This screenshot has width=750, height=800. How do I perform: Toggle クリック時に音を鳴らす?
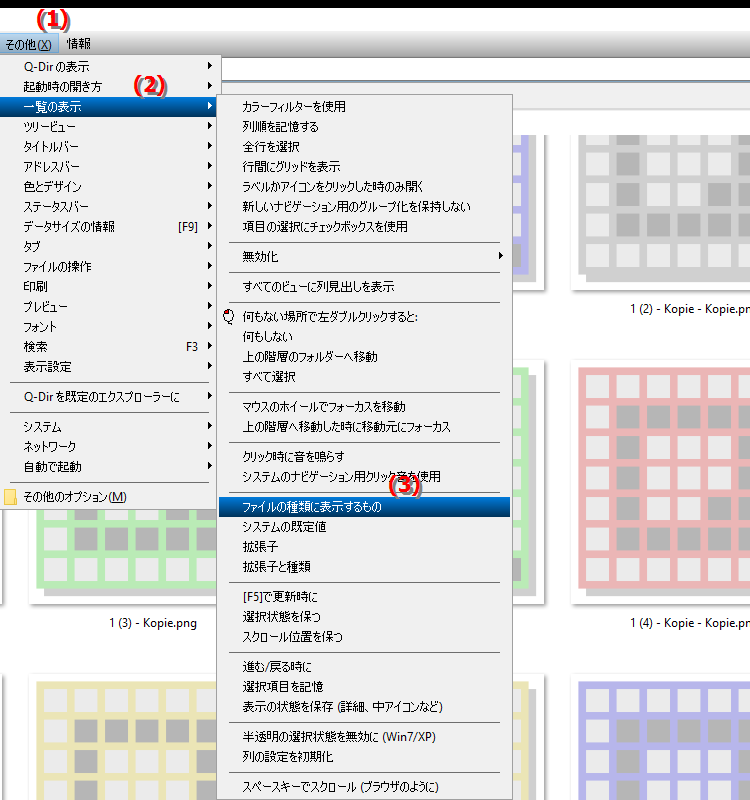click(x=364, y=457)
